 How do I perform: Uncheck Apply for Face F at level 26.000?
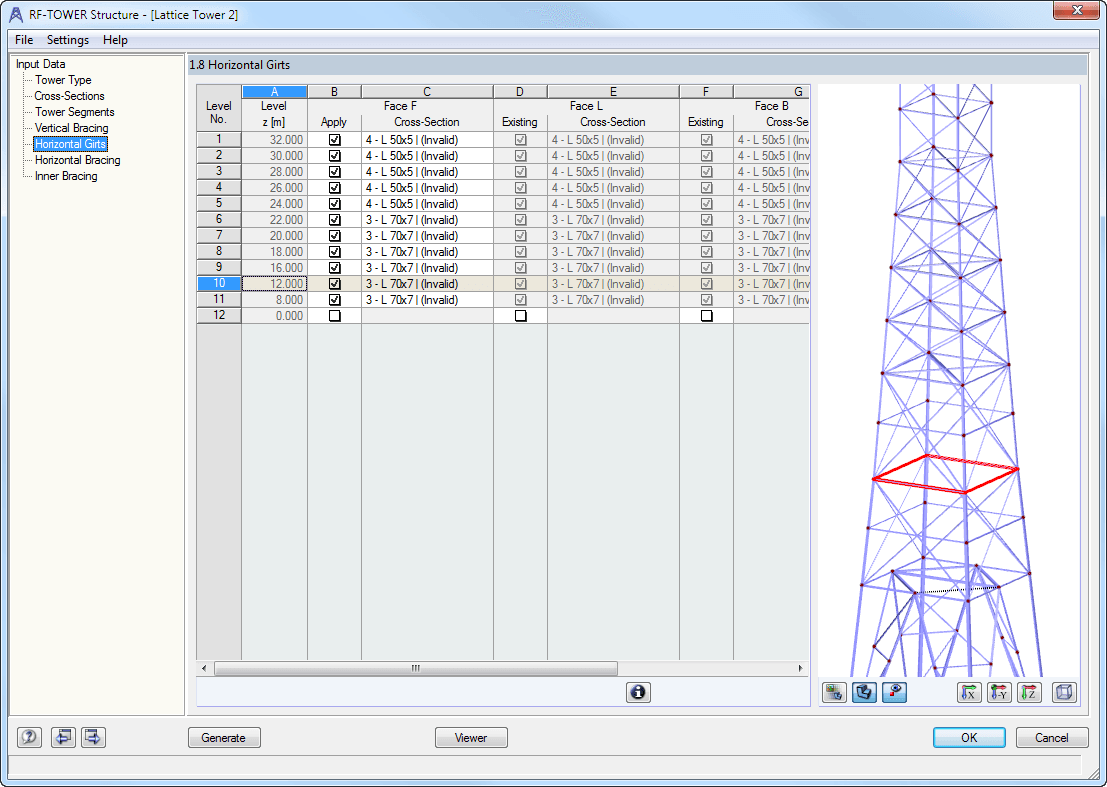[x=335, y=188]
